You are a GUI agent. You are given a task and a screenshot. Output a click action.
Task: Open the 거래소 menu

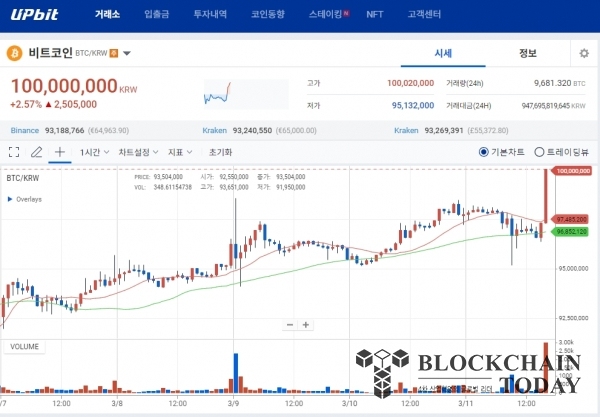107,15
